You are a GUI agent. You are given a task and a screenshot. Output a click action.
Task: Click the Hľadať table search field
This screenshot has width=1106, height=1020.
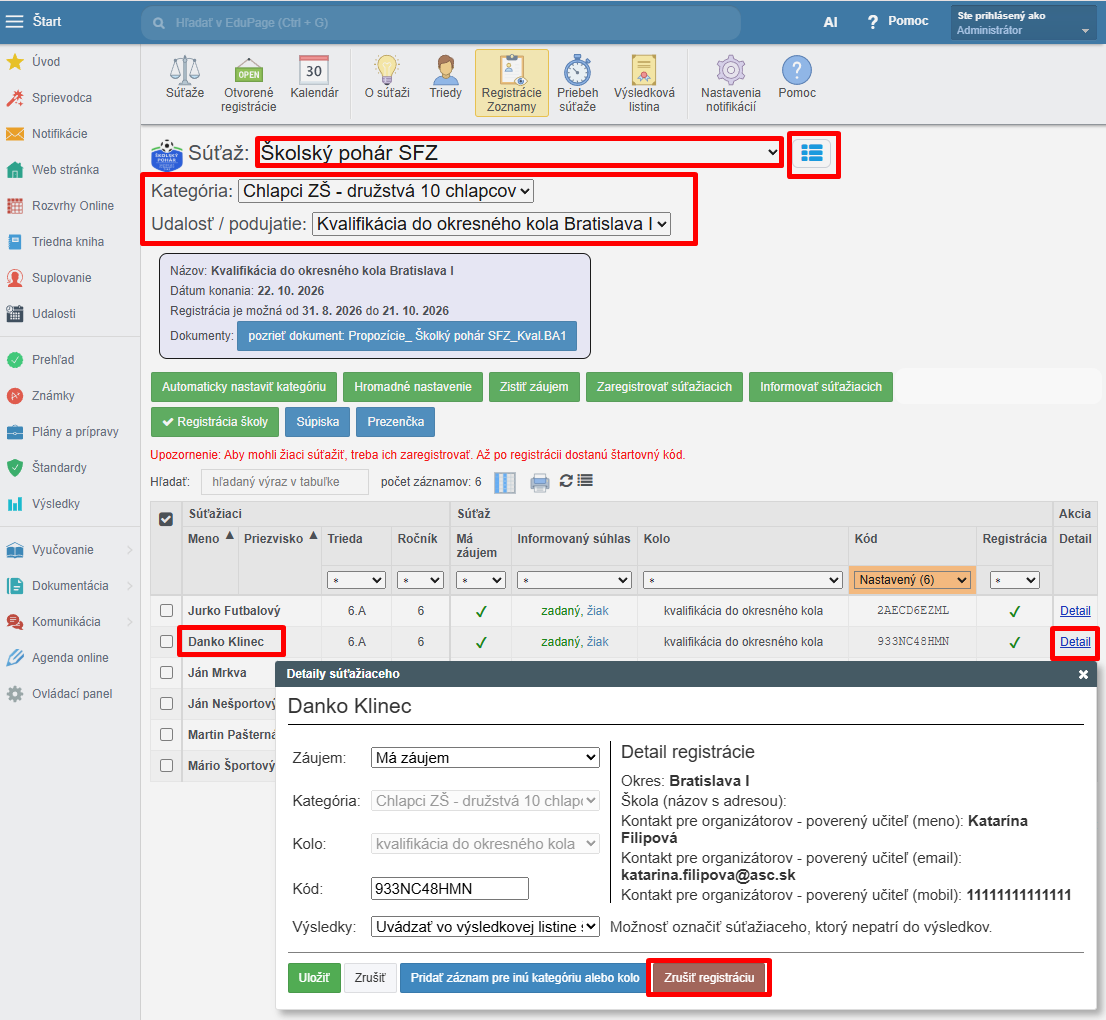tap(285, 482)
